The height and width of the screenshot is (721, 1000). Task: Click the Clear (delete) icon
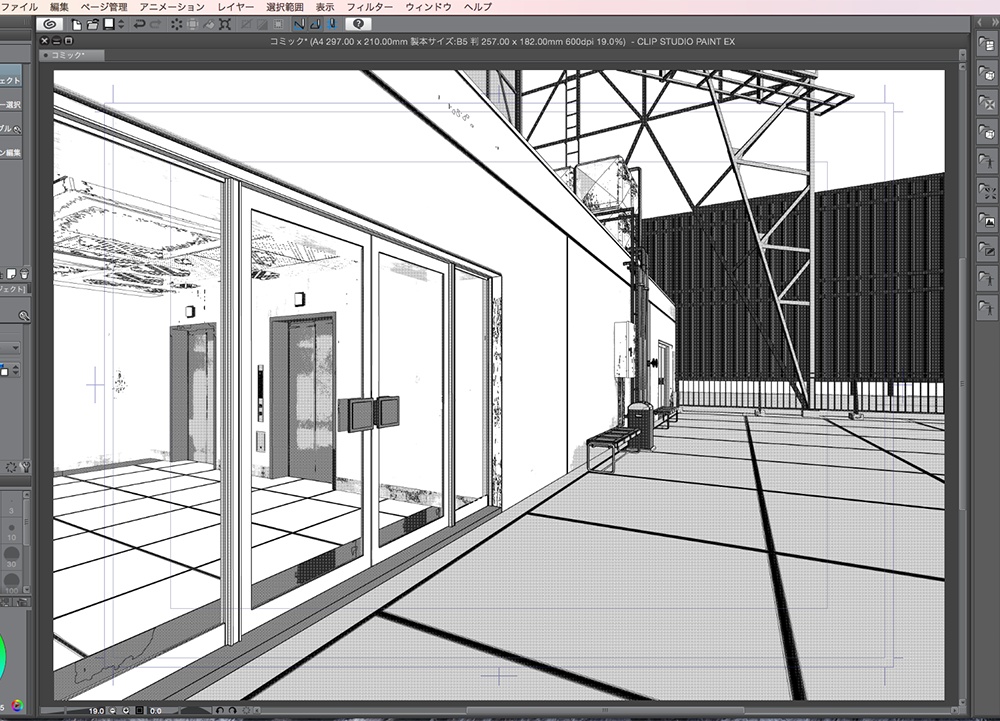pos(177,24)
